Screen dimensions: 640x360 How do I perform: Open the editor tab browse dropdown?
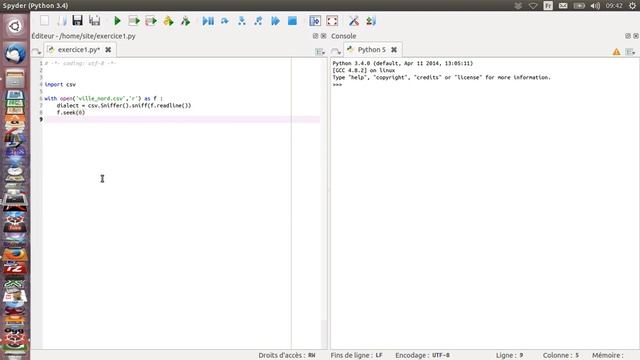pyautogui.click(x=36, y=51)
